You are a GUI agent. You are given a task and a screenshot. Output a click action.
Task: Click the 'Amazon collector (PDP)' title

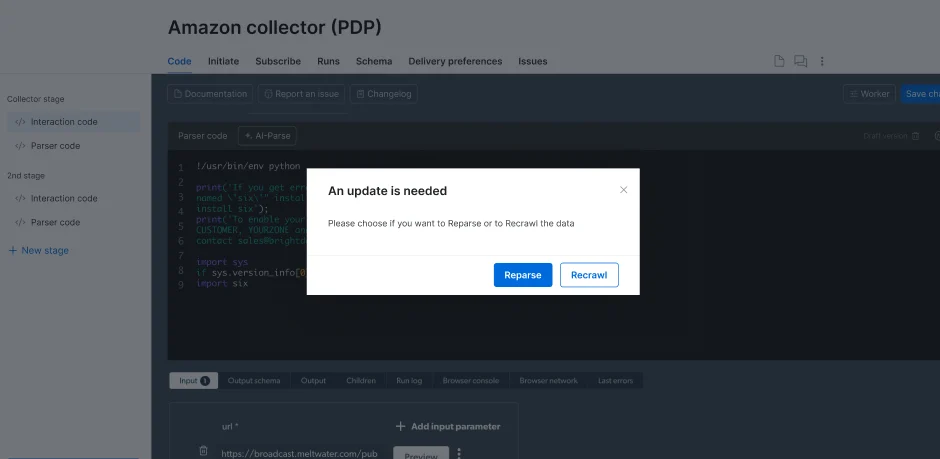point(275,28)
